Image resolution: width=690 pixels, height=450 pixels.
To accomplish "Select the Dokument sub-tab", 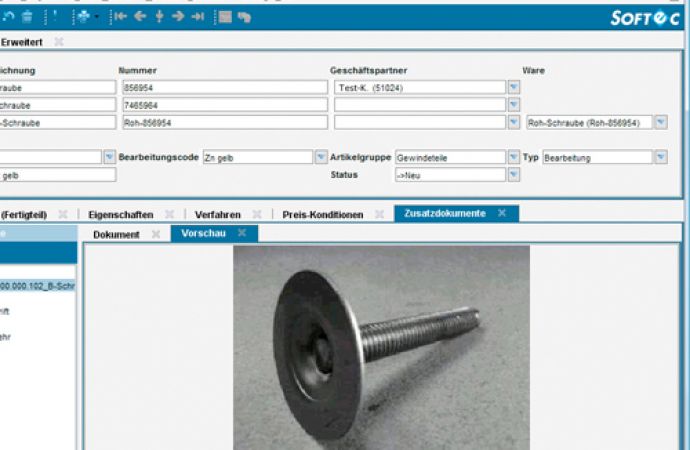I will [x=116, y=234].
